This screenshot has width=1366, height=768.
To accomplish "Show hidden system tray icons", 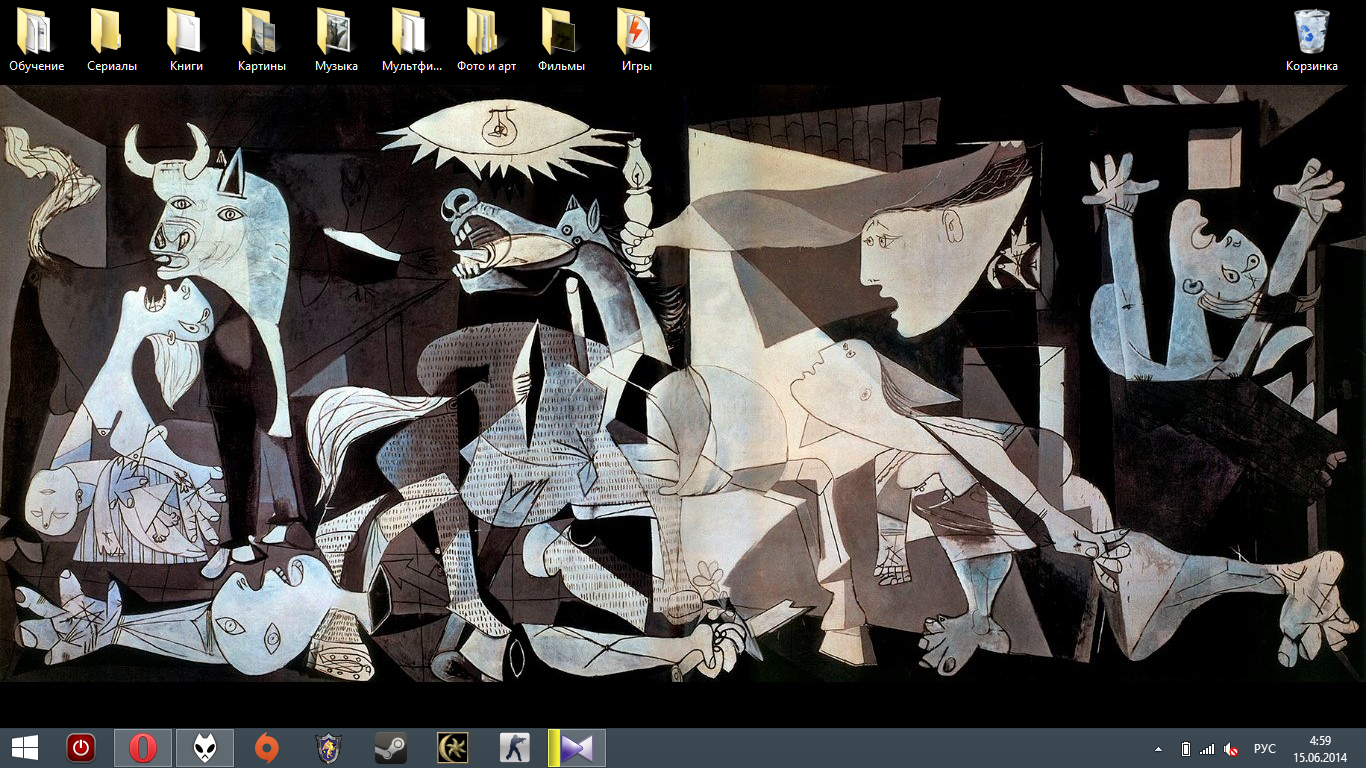I will coord(1159,749).
